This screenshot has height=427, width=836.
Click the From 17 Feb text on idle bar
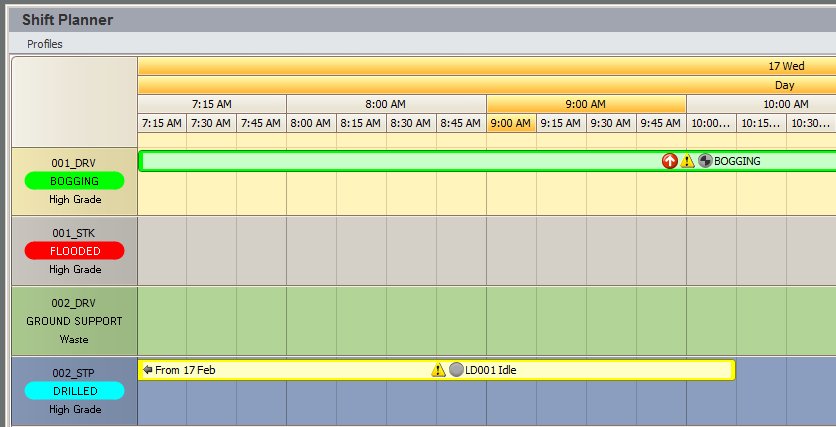click(x=185, y=370)
